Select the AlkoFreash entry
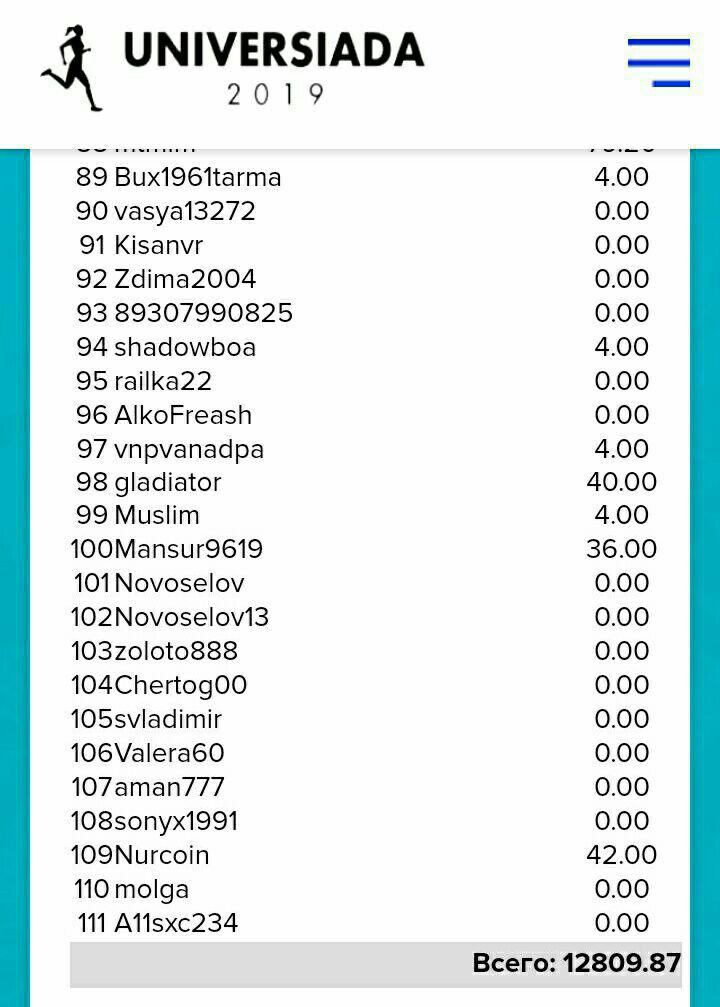The height and width of the screenshot is (1007, 720). tap(183, 416)
